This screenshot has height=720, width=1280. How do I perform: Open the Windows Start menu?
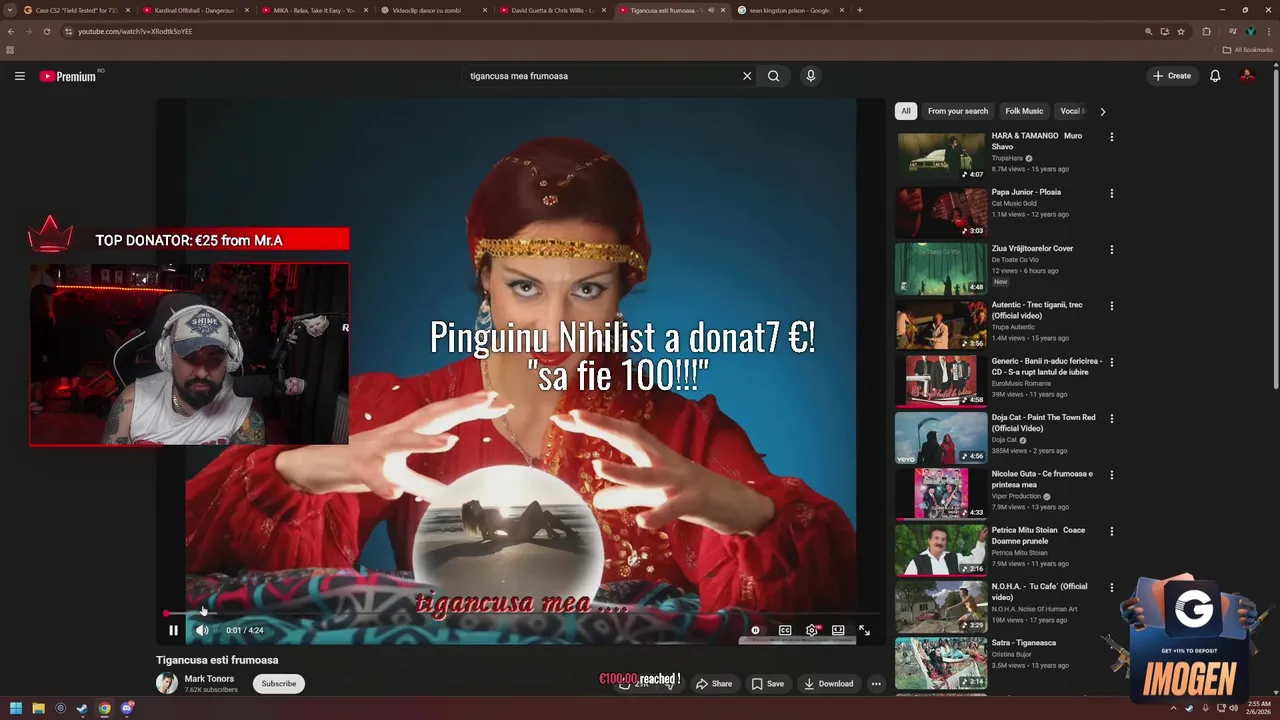pyautogui.click(x=16, y=708)
